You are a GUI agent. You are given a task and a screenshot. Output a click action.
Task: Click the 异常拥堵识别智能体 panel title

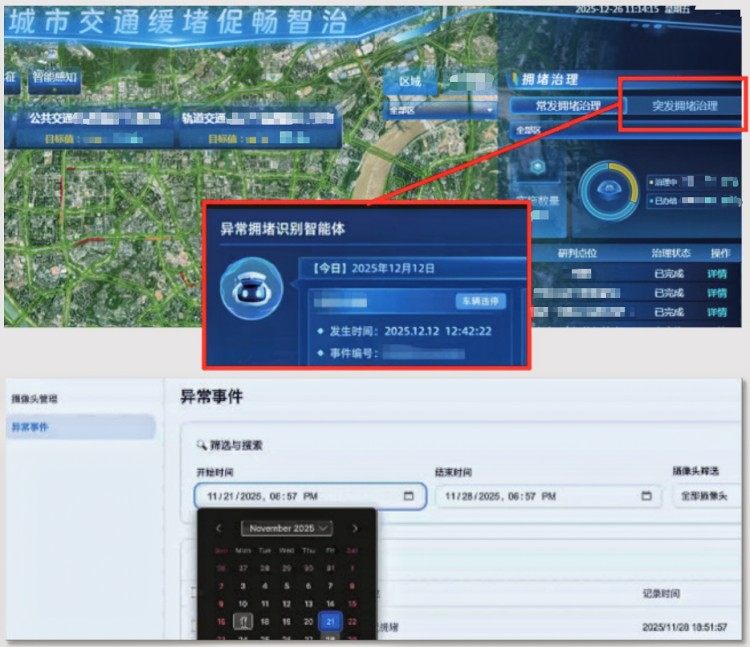point(283,229)
